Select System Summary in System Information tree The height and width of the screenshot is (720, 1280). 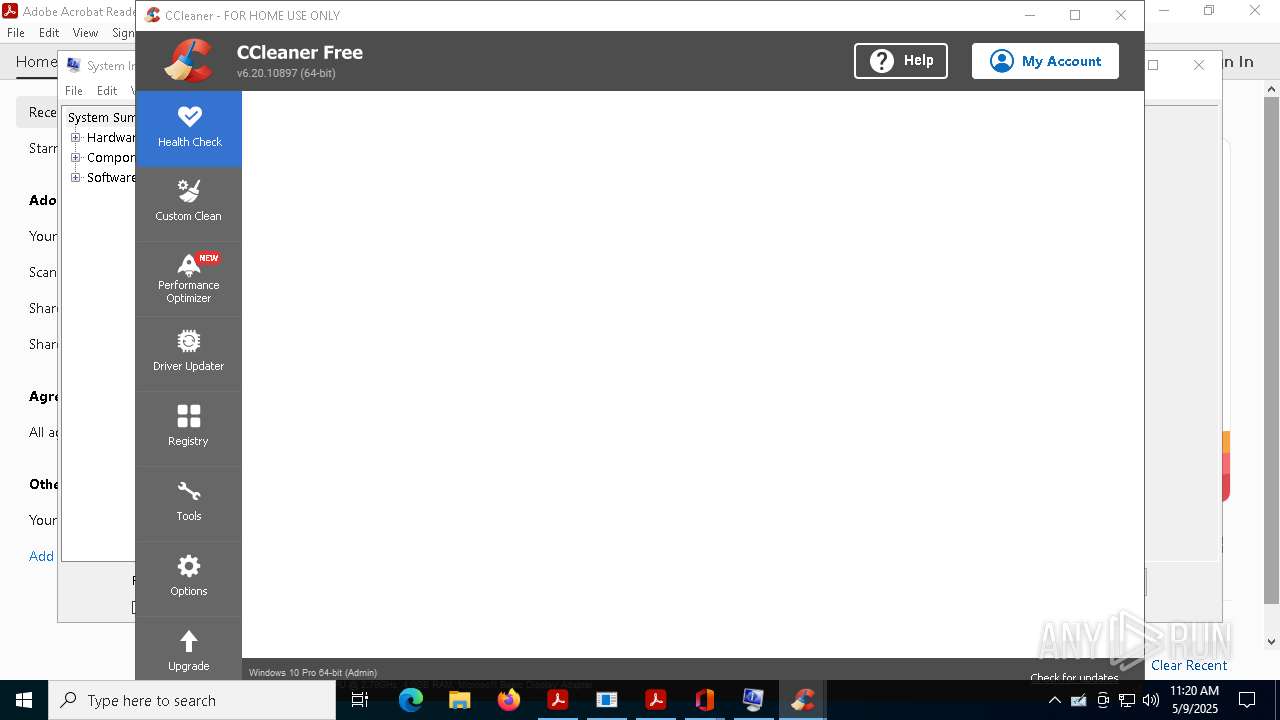(x=101, y=118)
